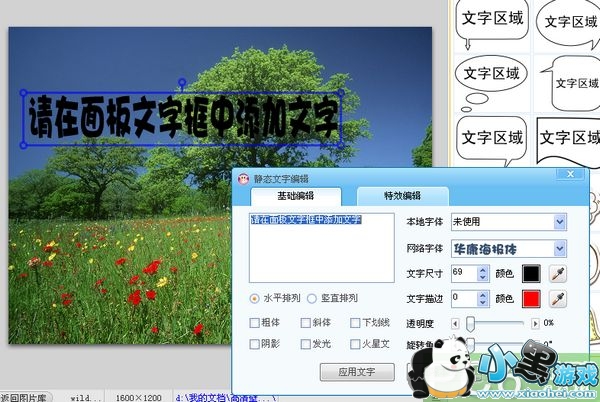This screenshot has height=402, width=600.
Task: Click the 静态文字编辑 dialog title icon
Action: (243, 179)
